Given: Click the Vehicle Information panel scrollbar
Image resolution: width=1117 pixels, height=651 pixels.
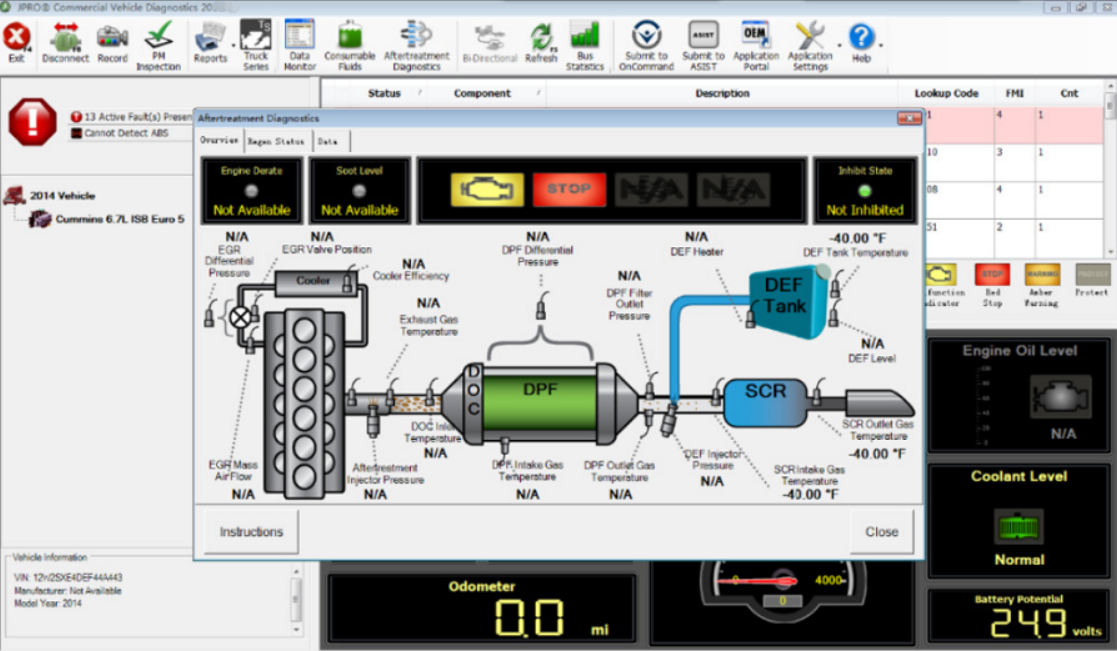Looking at the screenshot, I should coord(296,600).
